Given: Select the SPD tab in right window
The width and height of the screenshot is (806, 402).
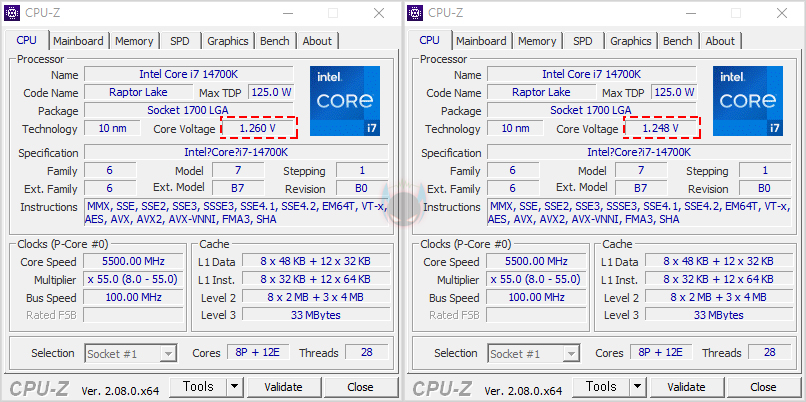Looking at the screenshot, I should [583, 41].
